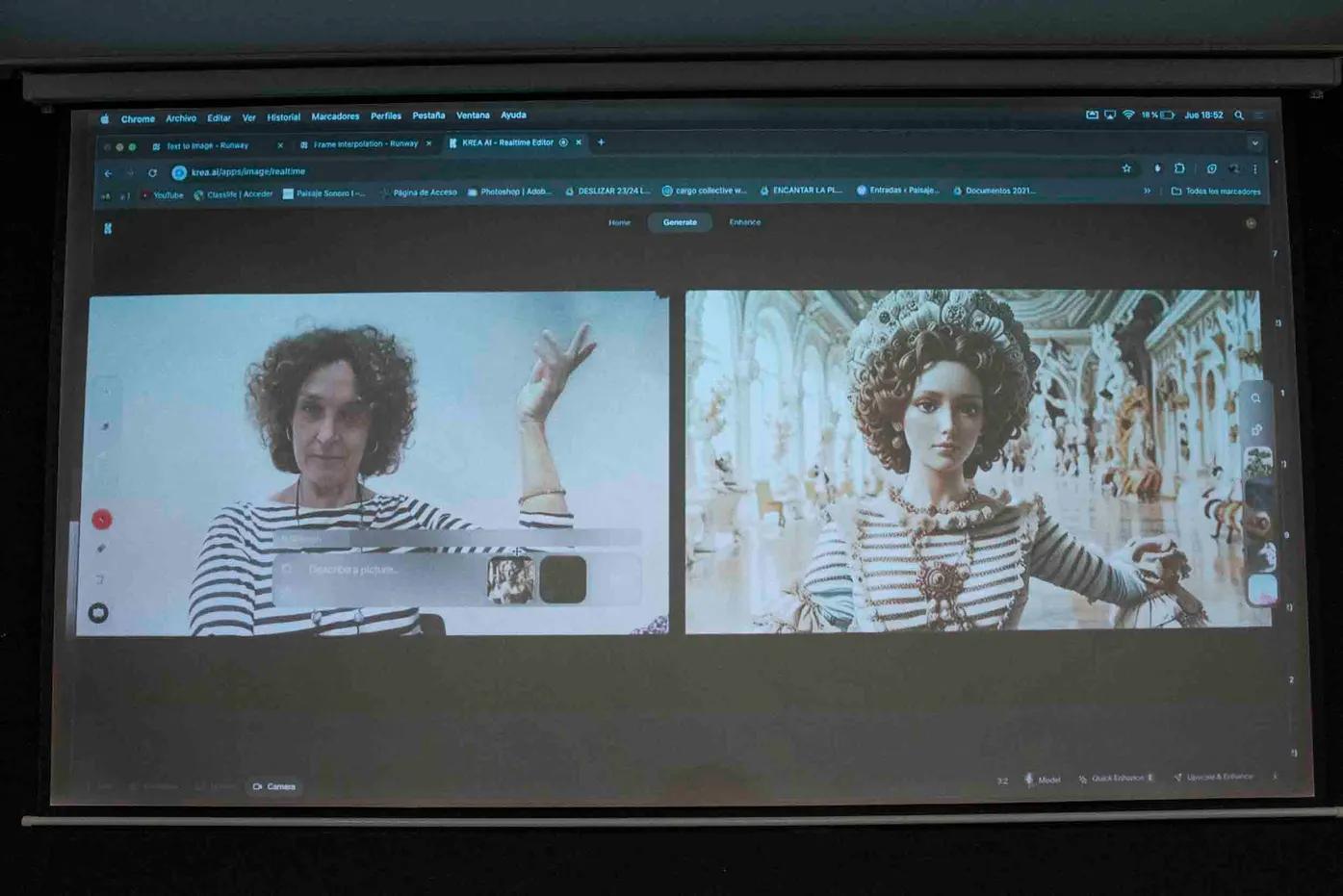Click the black round chat icon

point(98,613)
